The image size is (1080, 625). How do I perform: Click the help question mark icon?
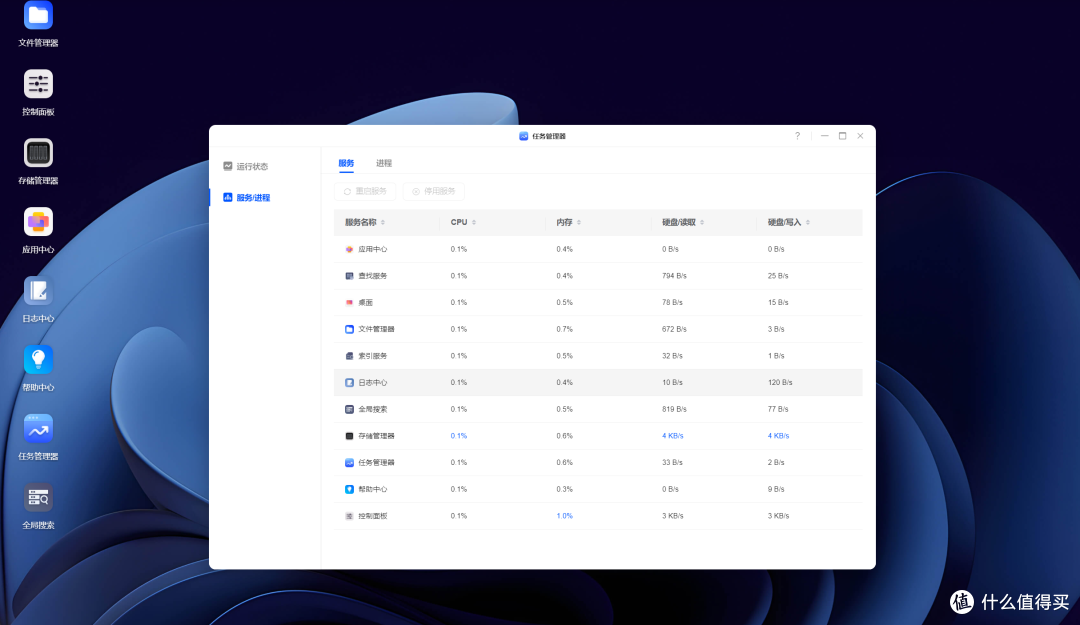[x=797, y=136]
